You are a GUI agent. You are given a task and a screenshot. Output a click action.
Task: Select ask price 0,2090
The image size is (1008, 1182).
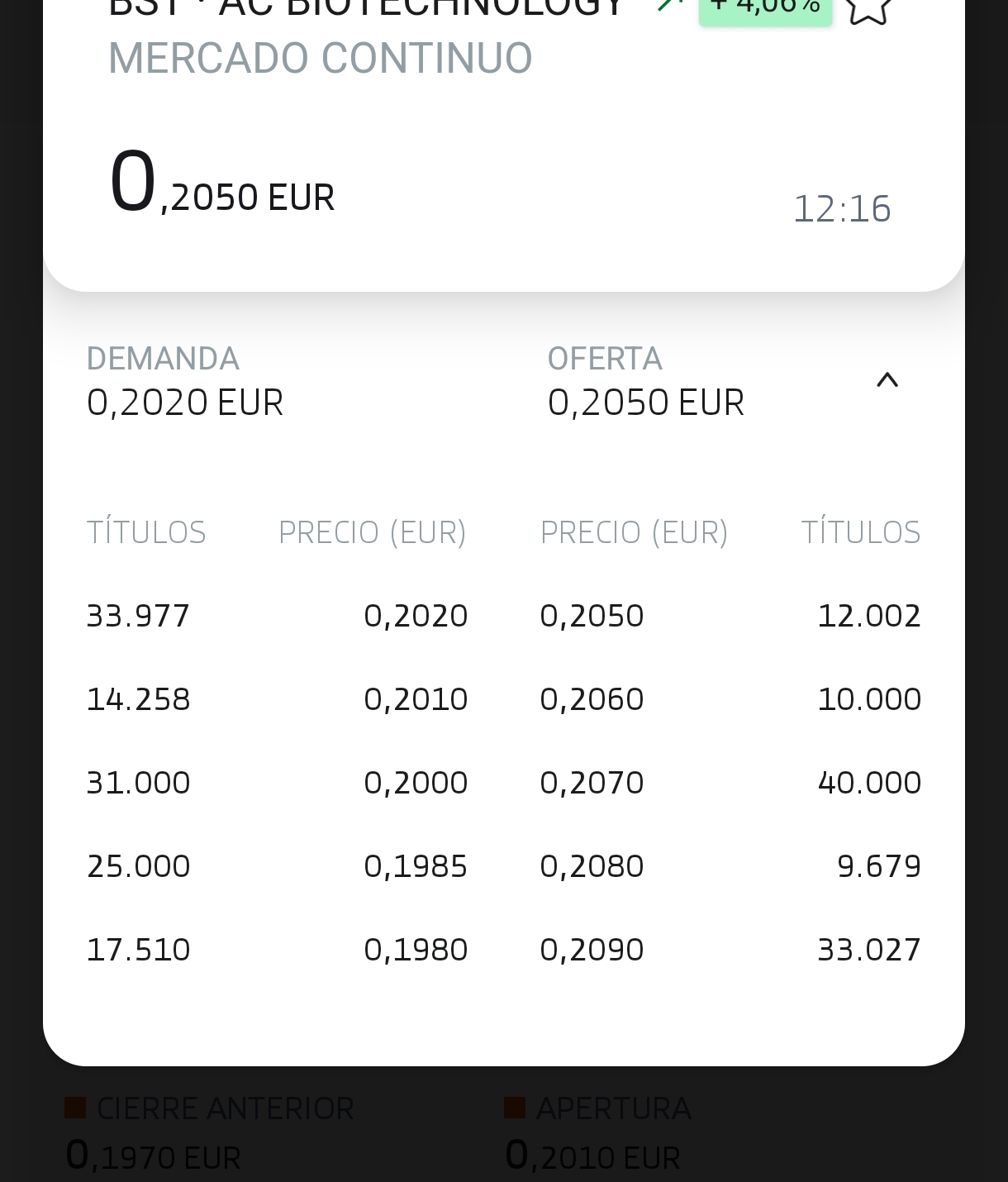pyautogui.click(x=592, y=950)
